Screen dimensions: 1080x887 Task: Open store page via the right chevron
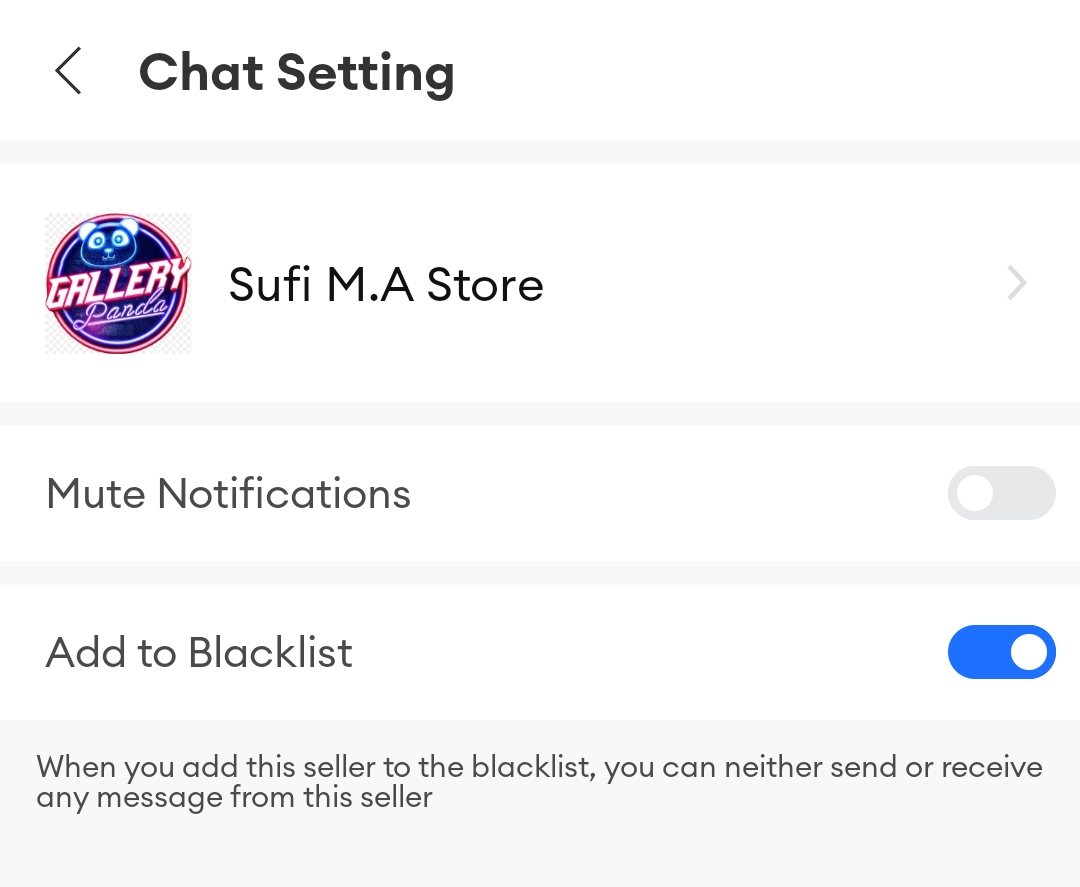pyautogui.click(x=1017, y=284)
